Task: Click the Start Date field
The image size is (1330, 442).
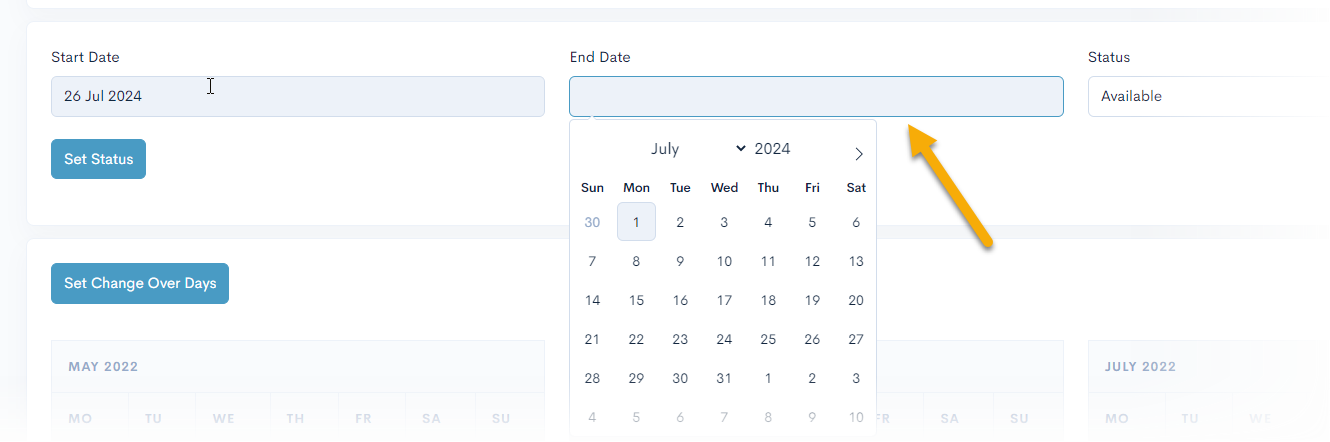Action: pos(297,97)
